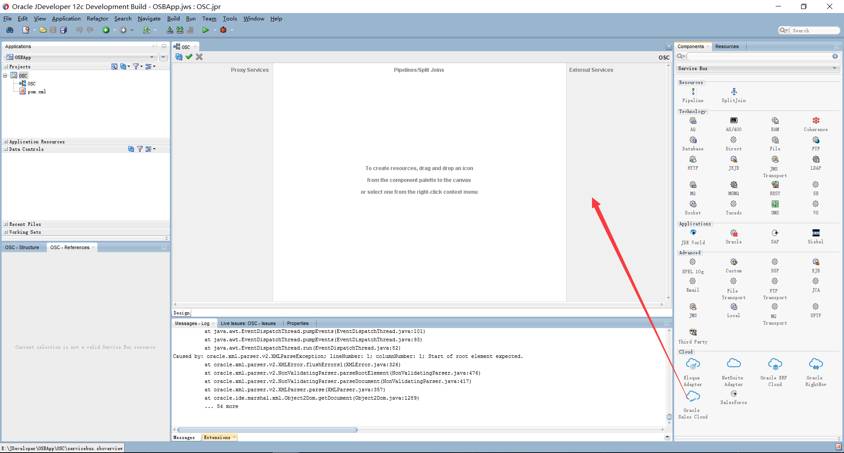This screenshot has width=844, height=453.
Task: Choose the Oracle applications adapter icon
Action: pyautogui.click(x=734, y=233)
